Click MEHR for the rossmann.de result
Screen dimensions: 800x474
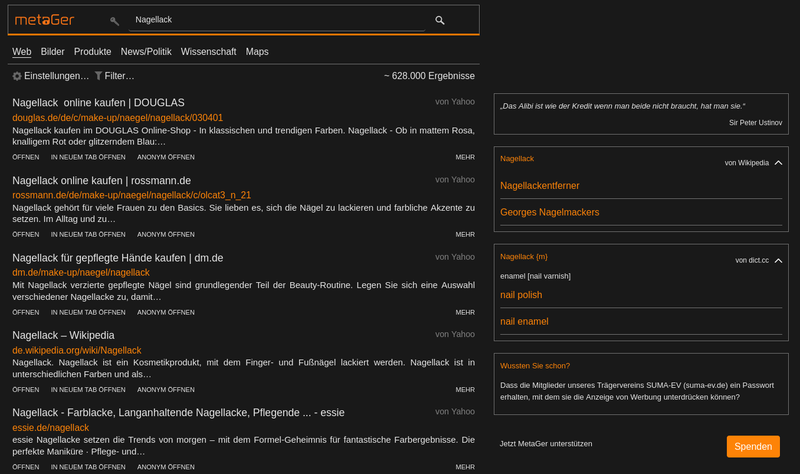465,235
